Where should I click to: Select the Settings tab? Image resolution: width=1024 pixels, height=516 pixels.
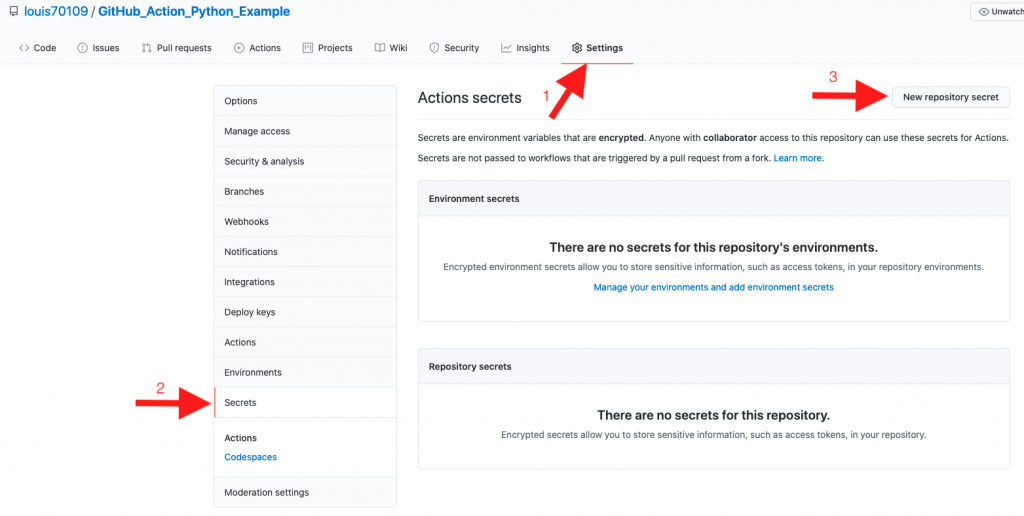(x=598, y=48)
